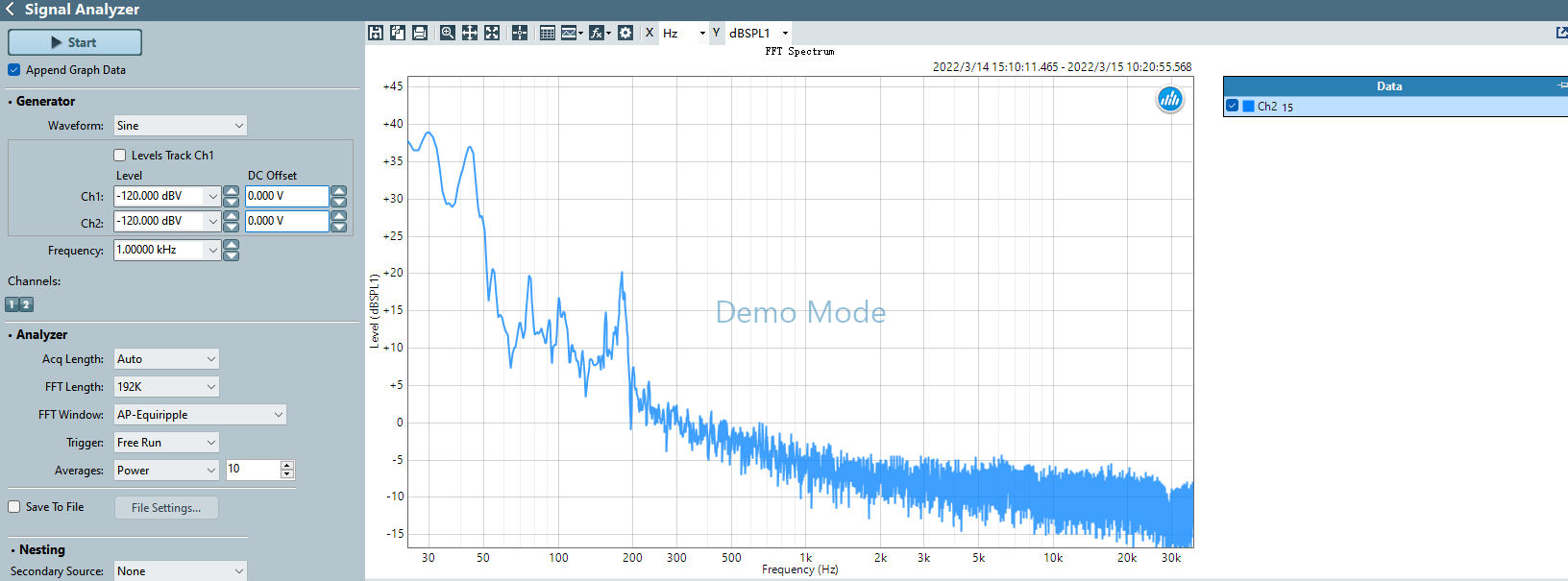The width and height of the screenshot is (1568, 581).
Task: Open the FFT Length dropdown
Action: 166,387
